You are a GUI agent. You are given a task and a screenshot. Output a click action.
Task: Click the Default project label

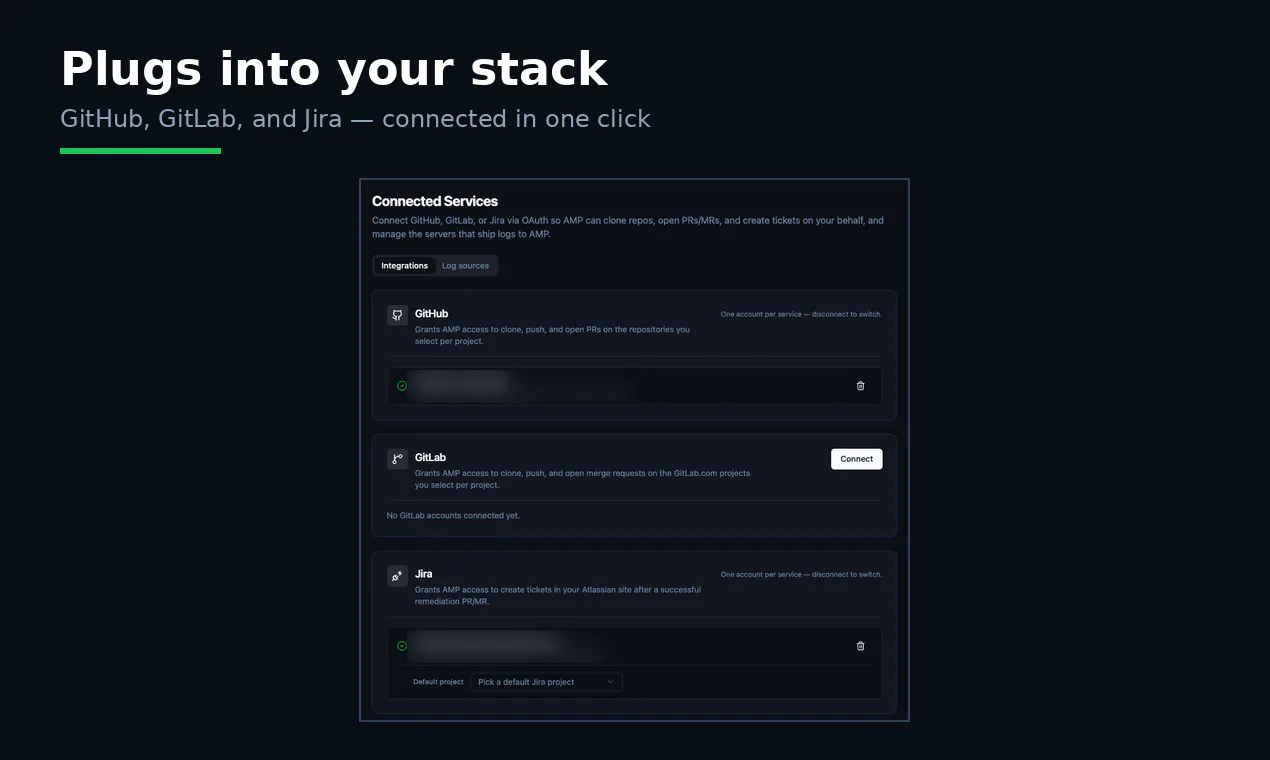[x=438, y=682]
